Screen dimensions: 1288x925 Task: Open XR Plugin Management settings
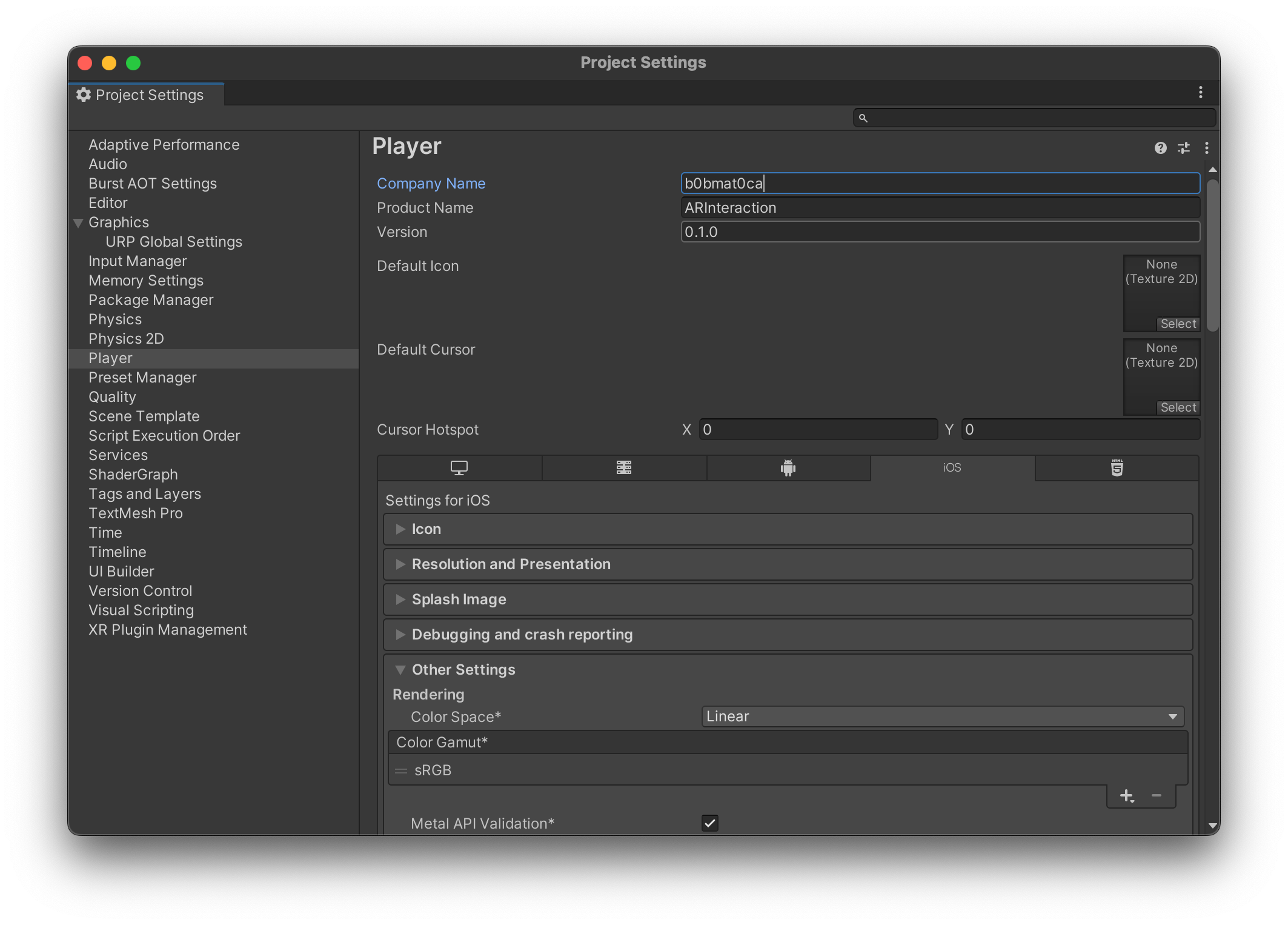(167, 630)
